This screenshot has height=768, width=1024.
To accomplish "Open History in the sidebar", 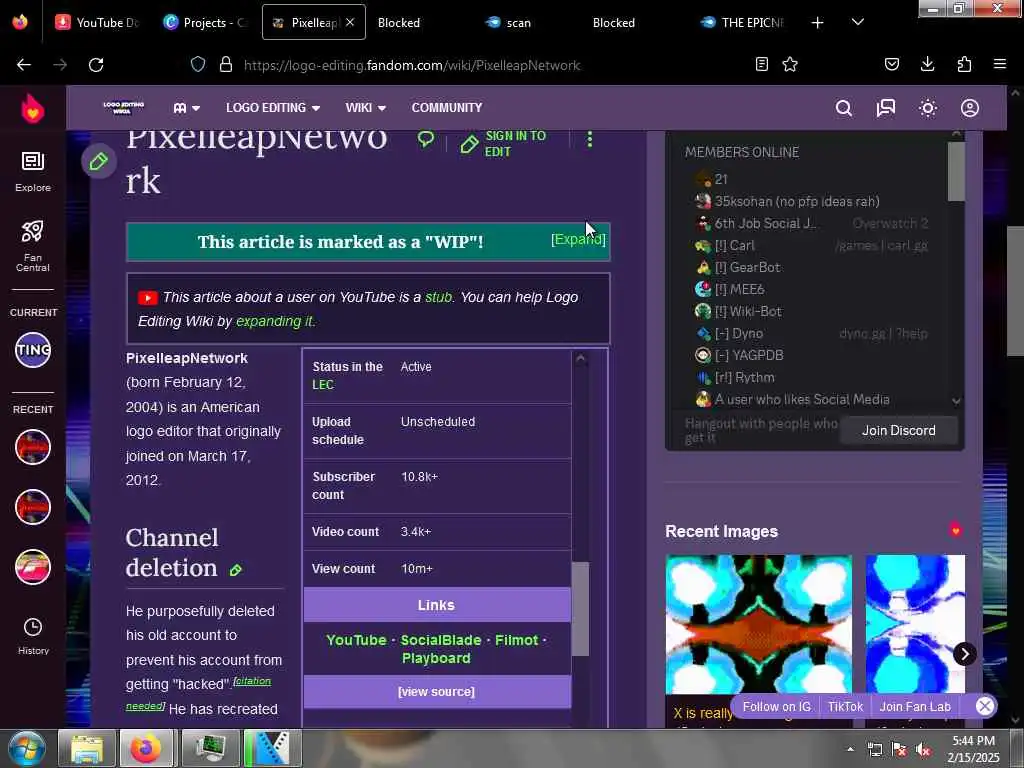I will click(x=33, y=636).
